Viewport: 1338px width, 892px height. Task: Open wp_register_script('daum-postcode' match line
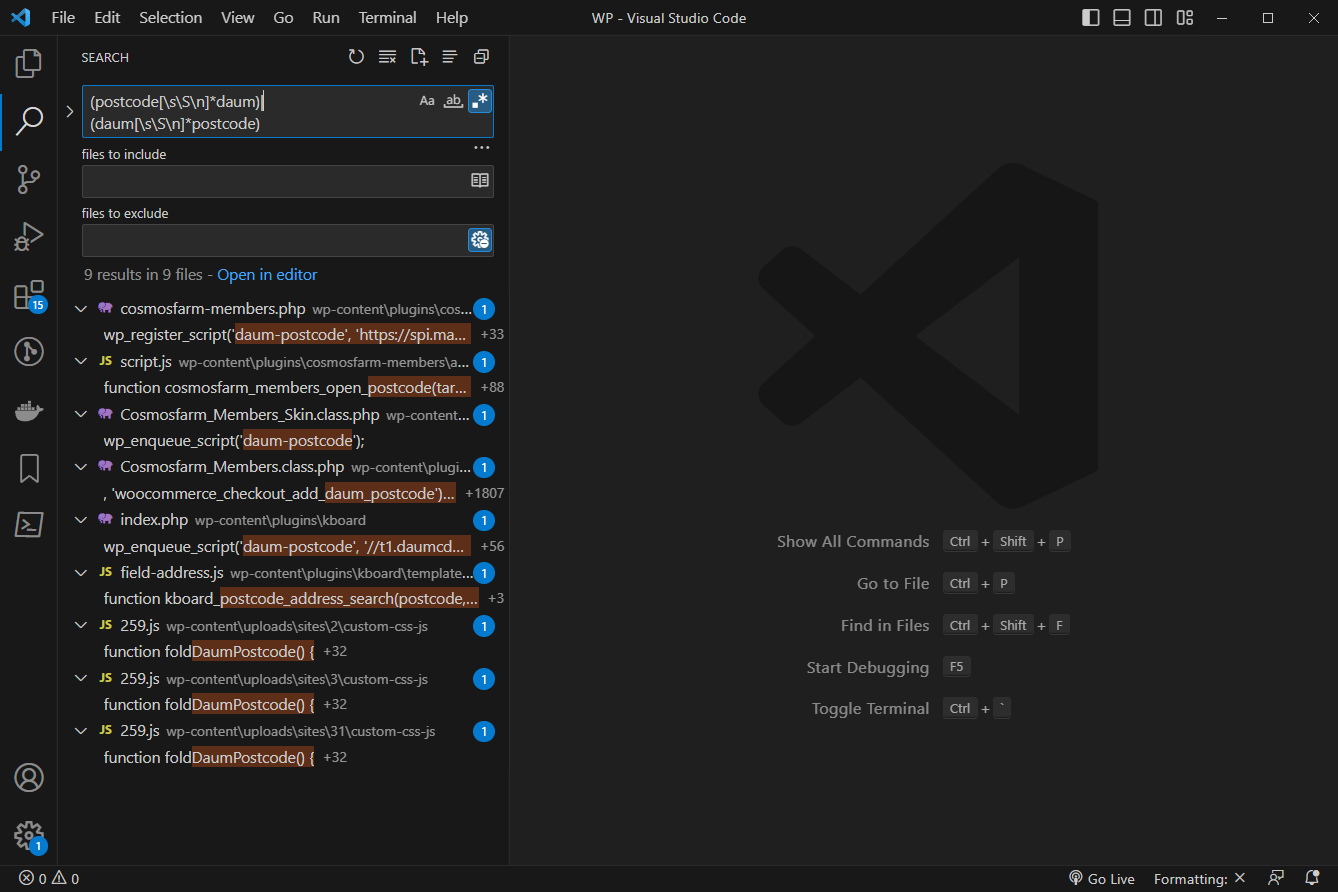pos(286,335)
